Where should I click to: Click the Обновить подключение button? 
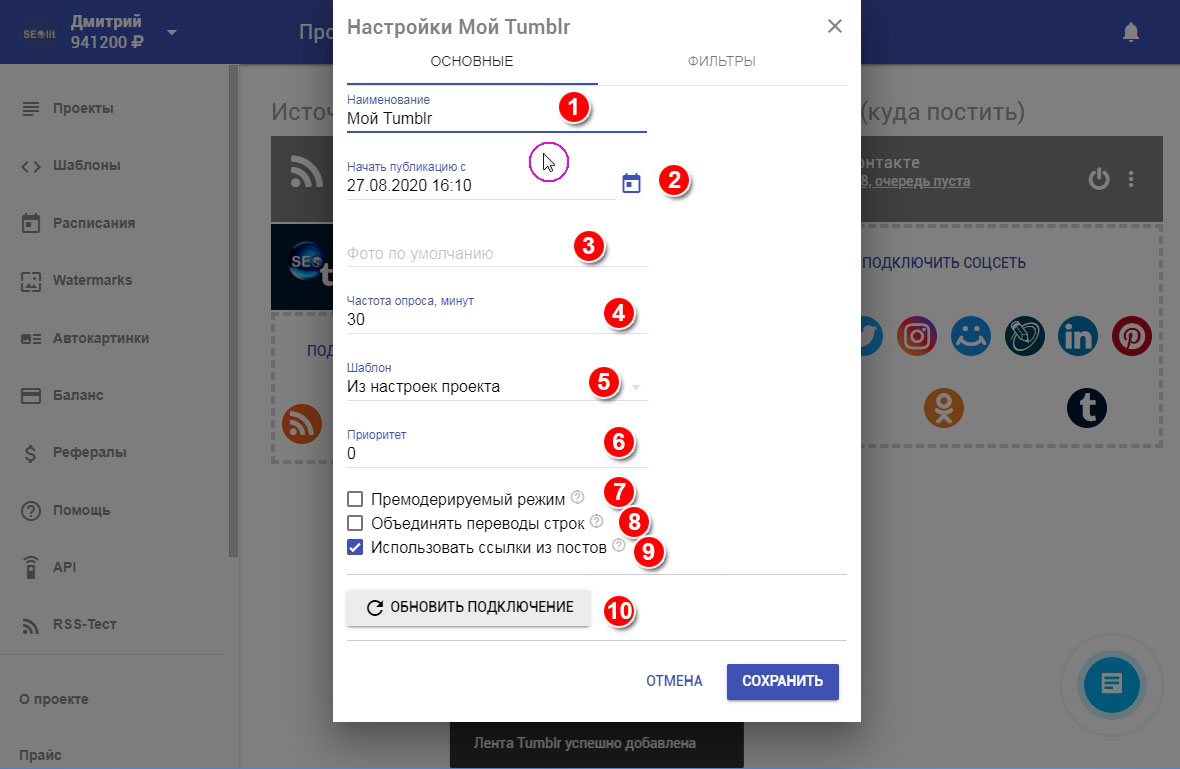468,607
